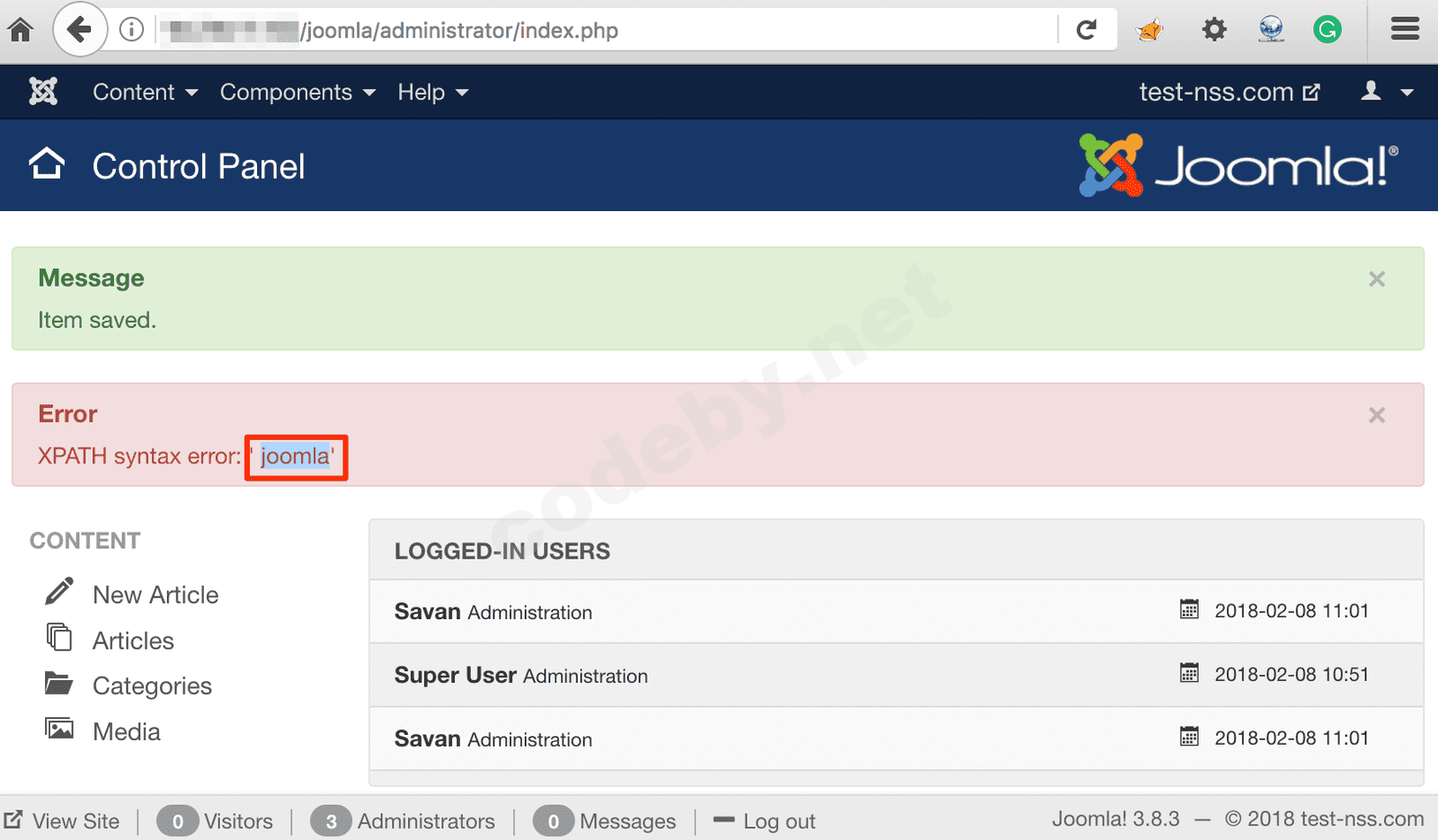Click the LOGGED-IN USERS panel heading
The width and height of the screenshot is (1438, 840).
502,551
